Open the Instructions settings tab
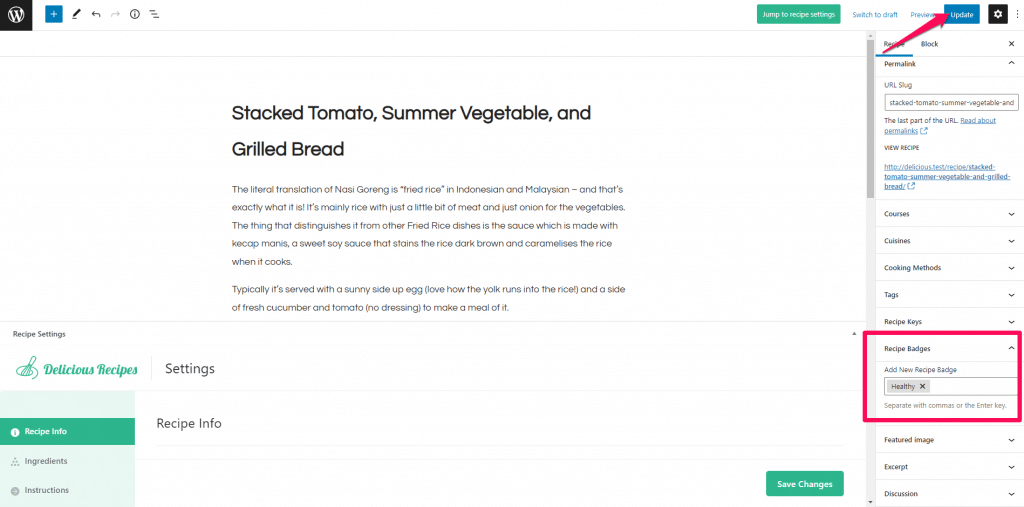This screenshot has height=507, width=1024. [47, 490]
